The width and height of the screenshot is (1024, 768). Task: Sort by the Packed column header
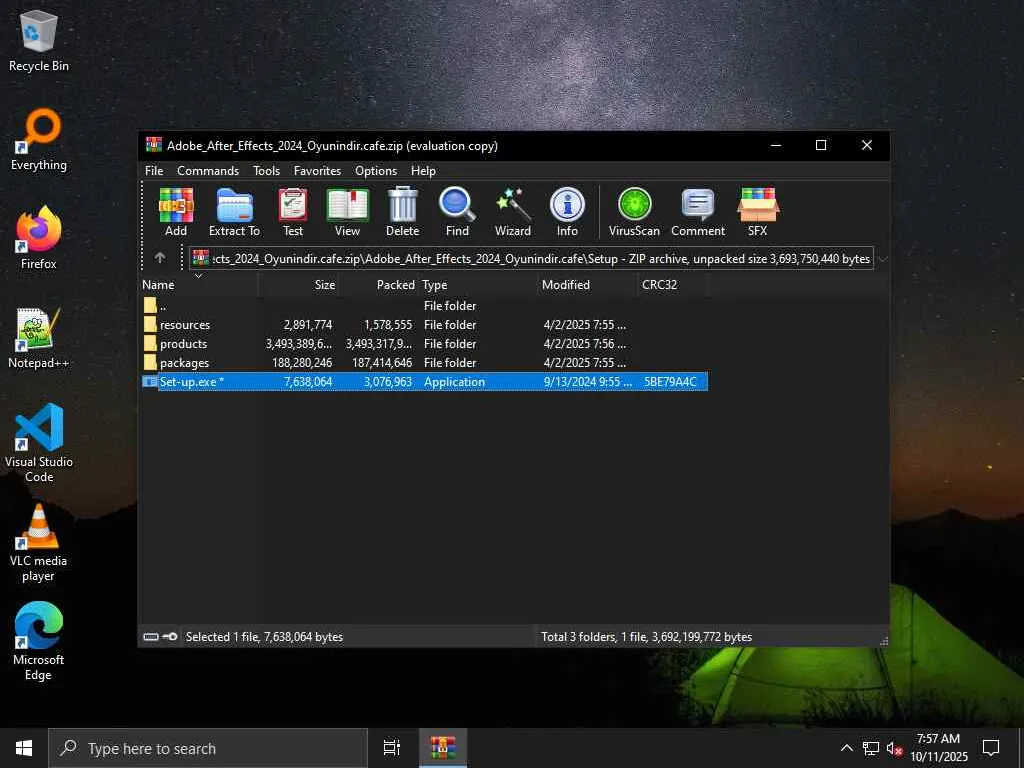[x=378, y=285]
